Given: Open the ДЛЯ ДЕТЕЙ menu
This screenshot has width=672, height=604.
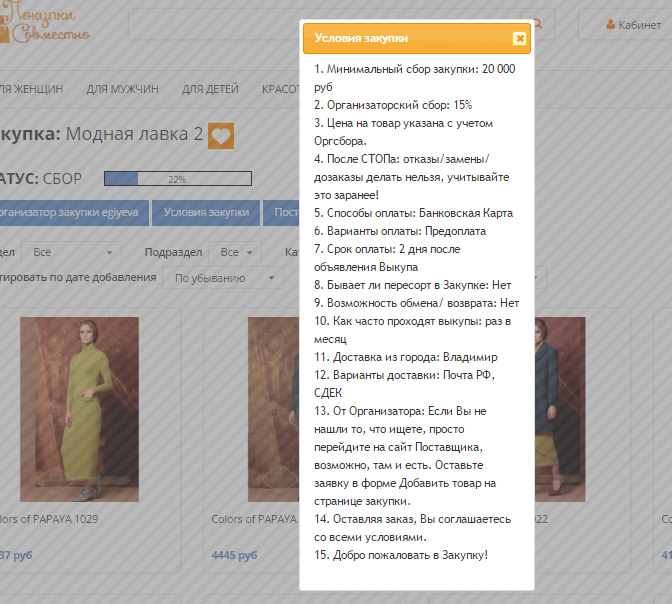Looking at the screenshot, I should [x=210, y=89].
